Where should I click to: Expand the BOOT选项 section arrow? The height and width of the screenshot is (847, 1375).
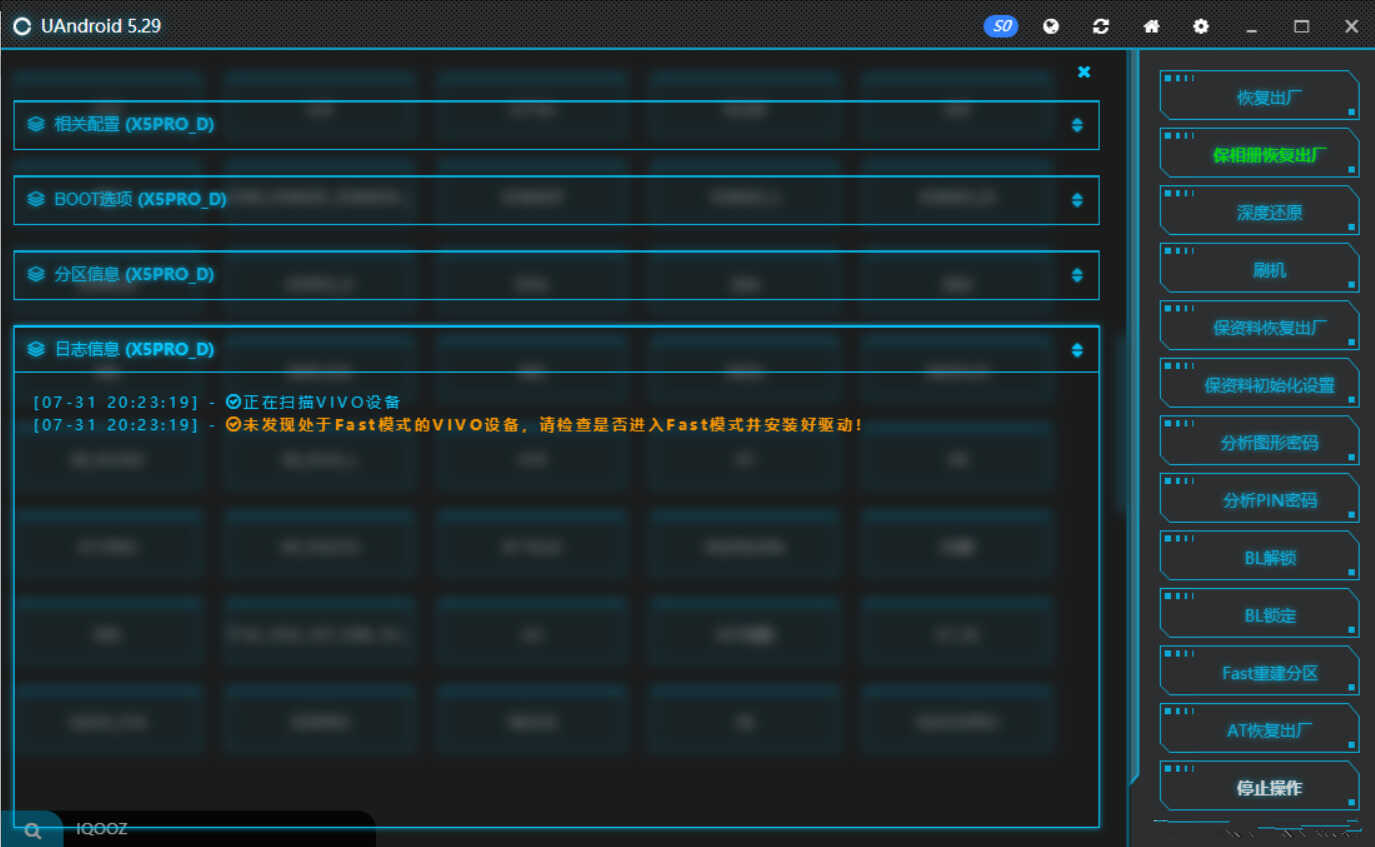tap(1077, 200)
